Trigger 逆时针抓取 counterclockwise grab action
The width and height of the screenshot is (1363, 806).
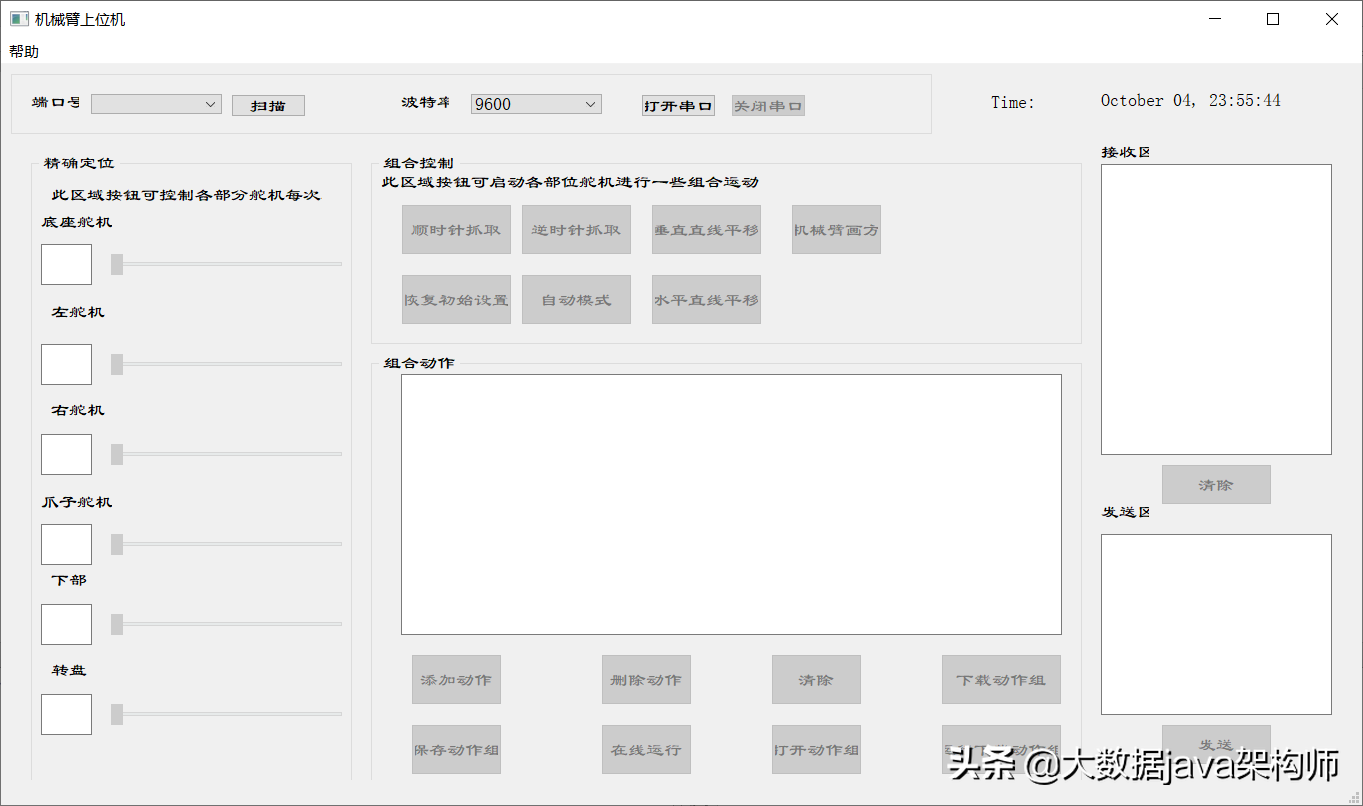576,229
